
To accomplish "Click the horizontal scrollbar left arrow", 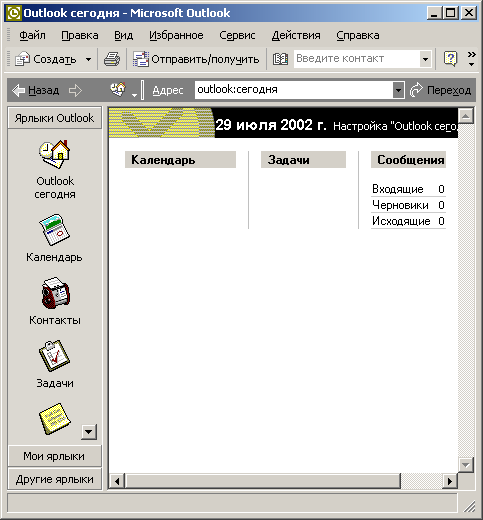I will tap(117, 481).
